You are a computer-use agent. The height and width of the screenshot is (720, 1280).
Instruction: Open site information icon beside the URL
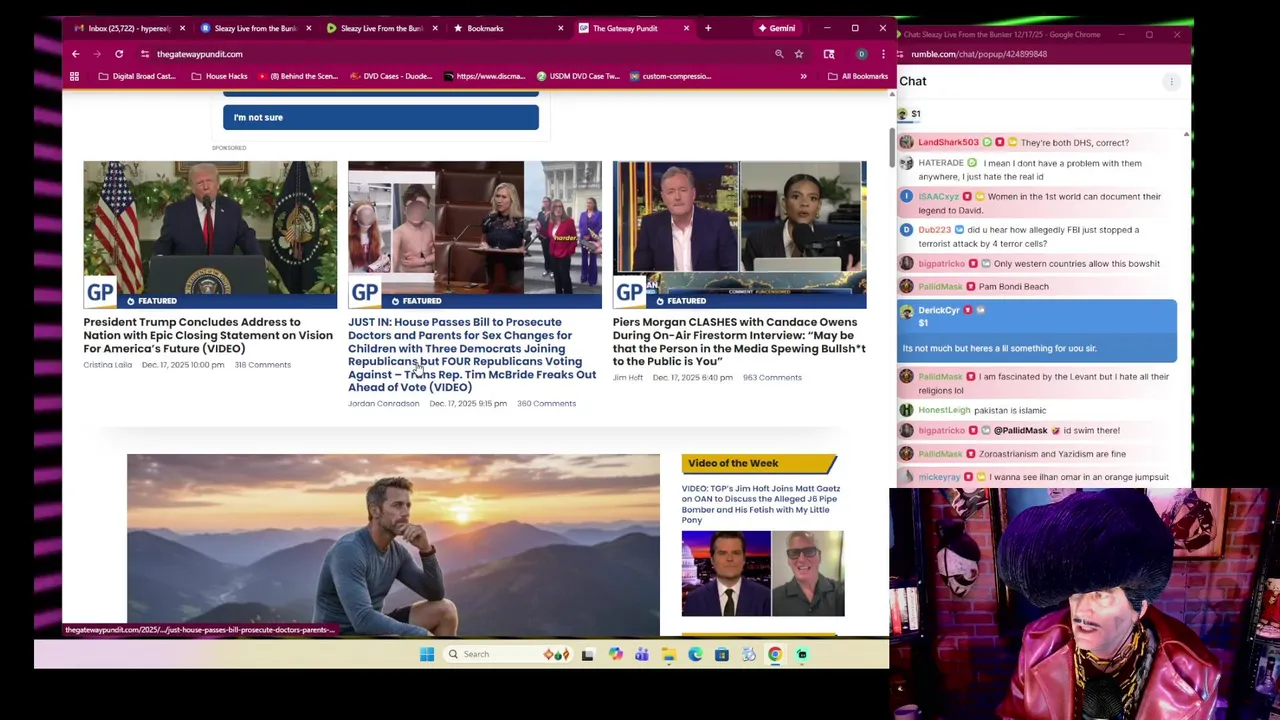[x=144, y=54]
